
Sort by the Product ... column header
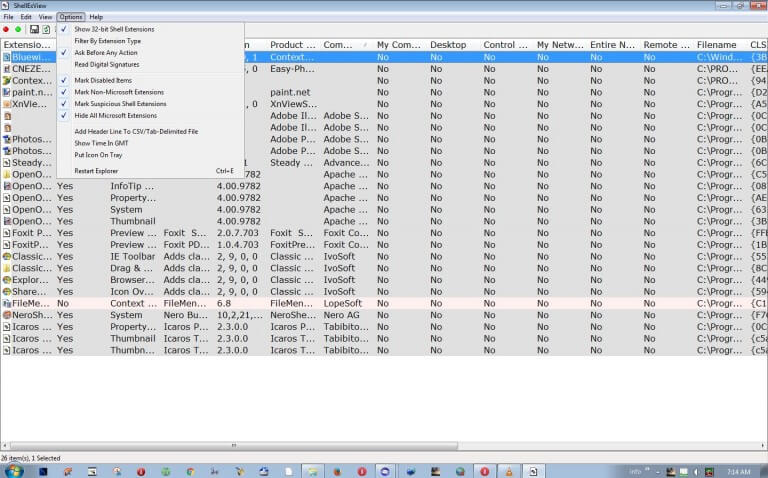pos(293,45)
